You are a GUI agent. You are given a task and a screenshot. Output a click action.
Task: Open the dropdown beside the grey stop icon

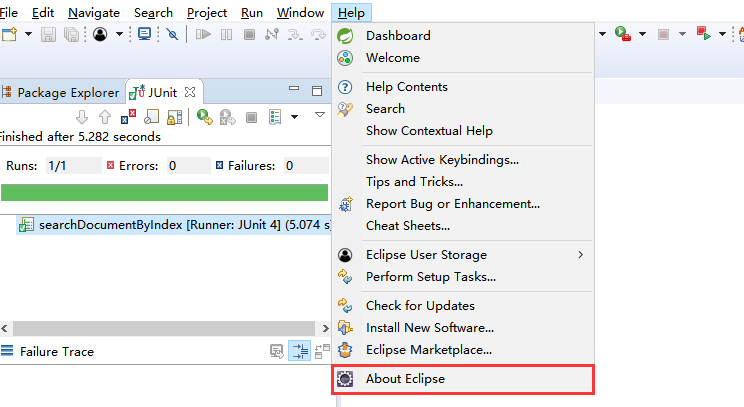pyautogui.click(x=682, y=34)
